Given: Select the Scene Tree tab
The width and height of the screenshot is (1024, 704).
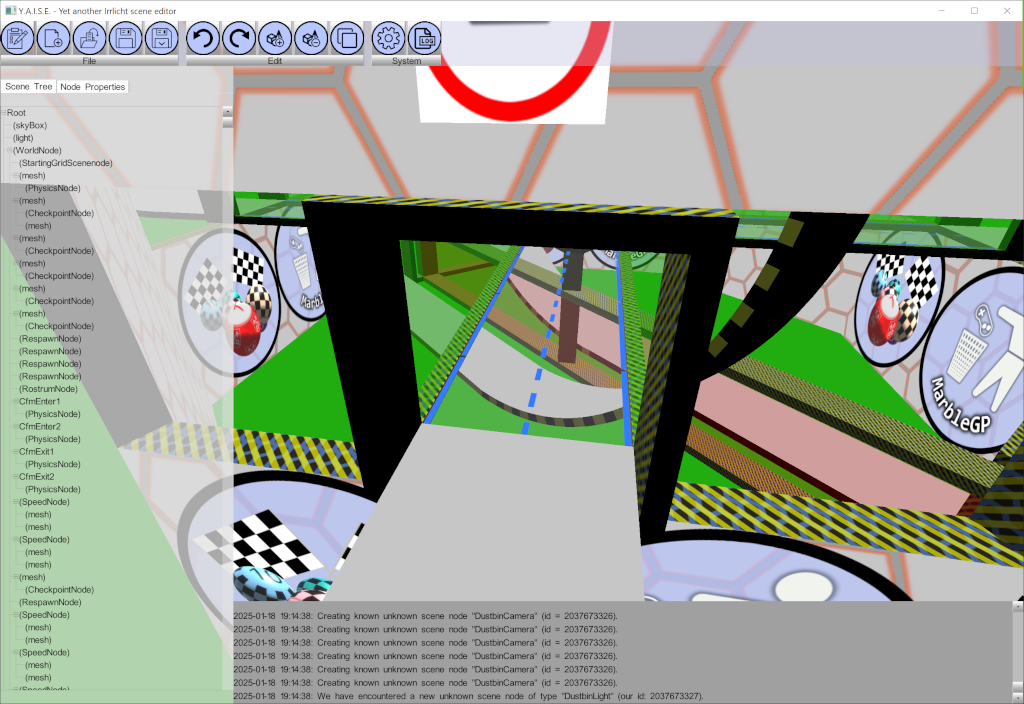Looking at the screenshot, I should click(29, 87).
